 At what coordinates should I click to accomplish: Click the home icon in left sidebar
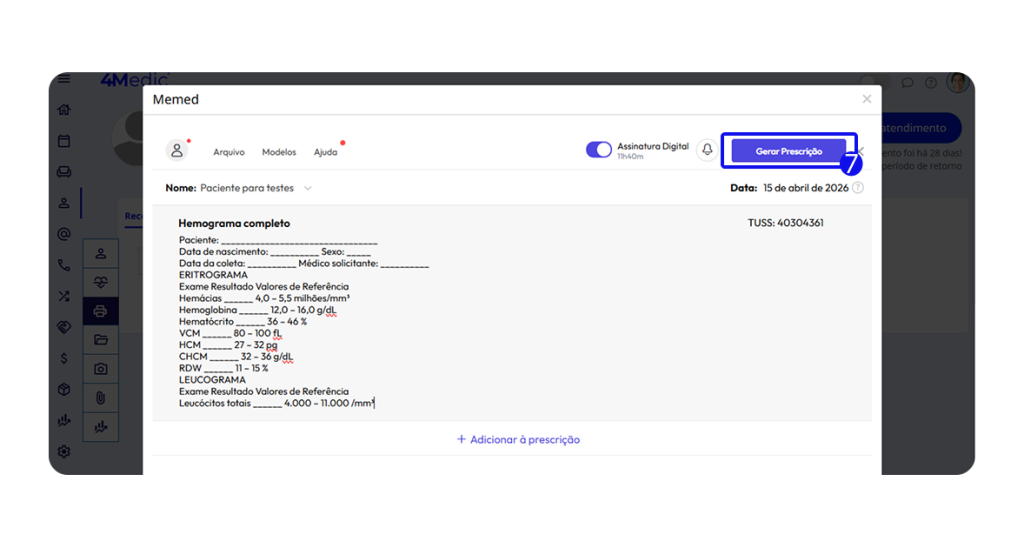pyautogui.click(x=64, y=109)
